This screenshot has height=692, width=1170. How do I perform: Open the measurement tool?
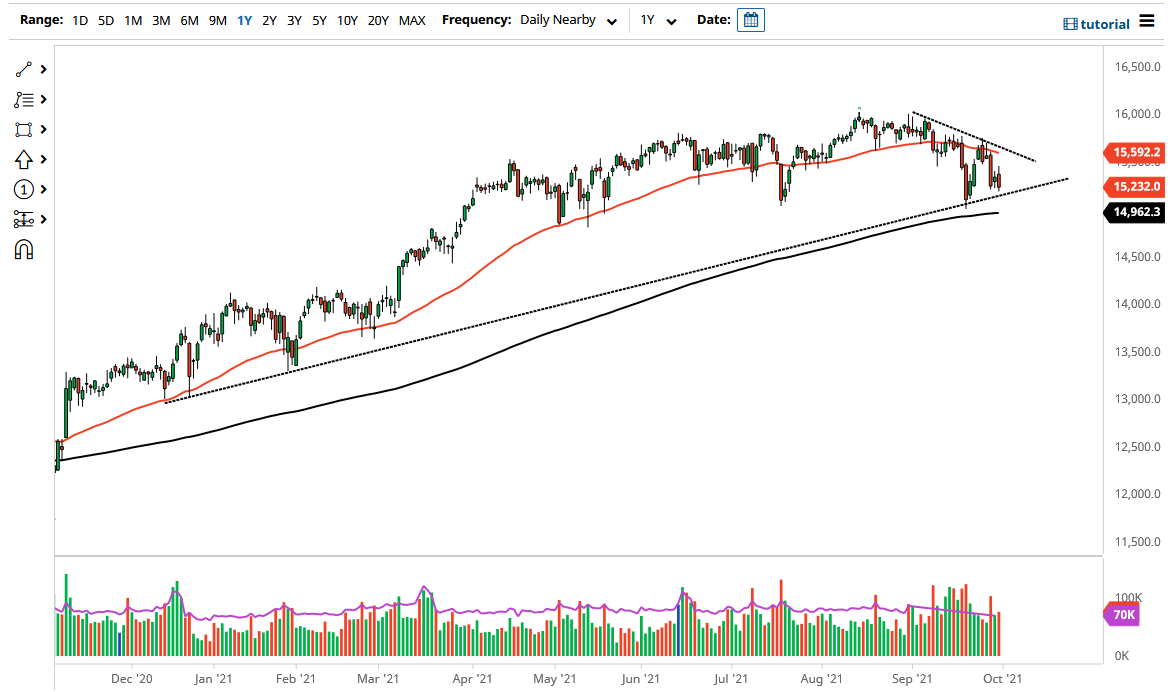[x=22, y=219]
